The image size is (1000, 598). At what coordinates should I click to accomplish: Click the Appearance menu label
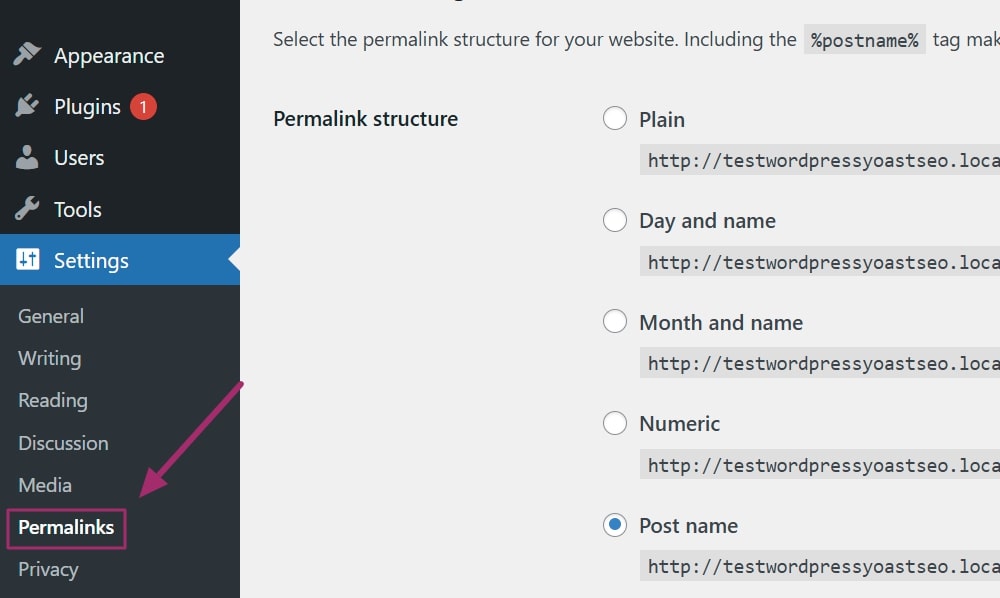click(x=109, y=56)
